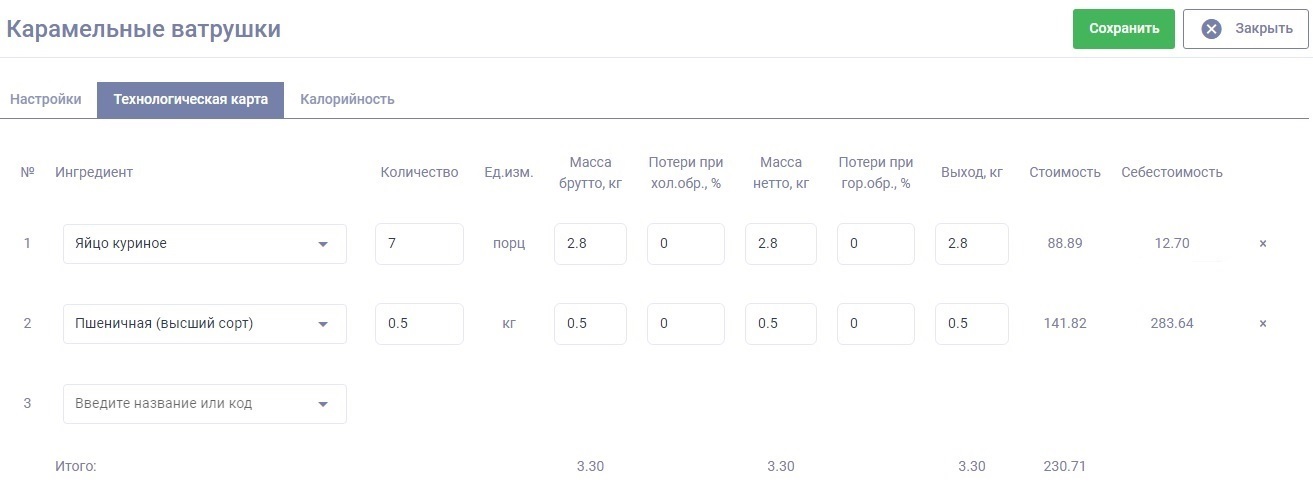Click the Закрыть button

tap(1245, 29)
